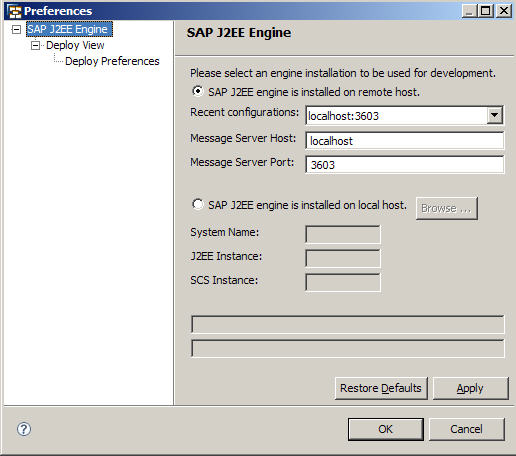Select SAP J2EE Engine tree item
This screenshot has width=516, height=456.
pyautogui.click(x=69, y=29)
